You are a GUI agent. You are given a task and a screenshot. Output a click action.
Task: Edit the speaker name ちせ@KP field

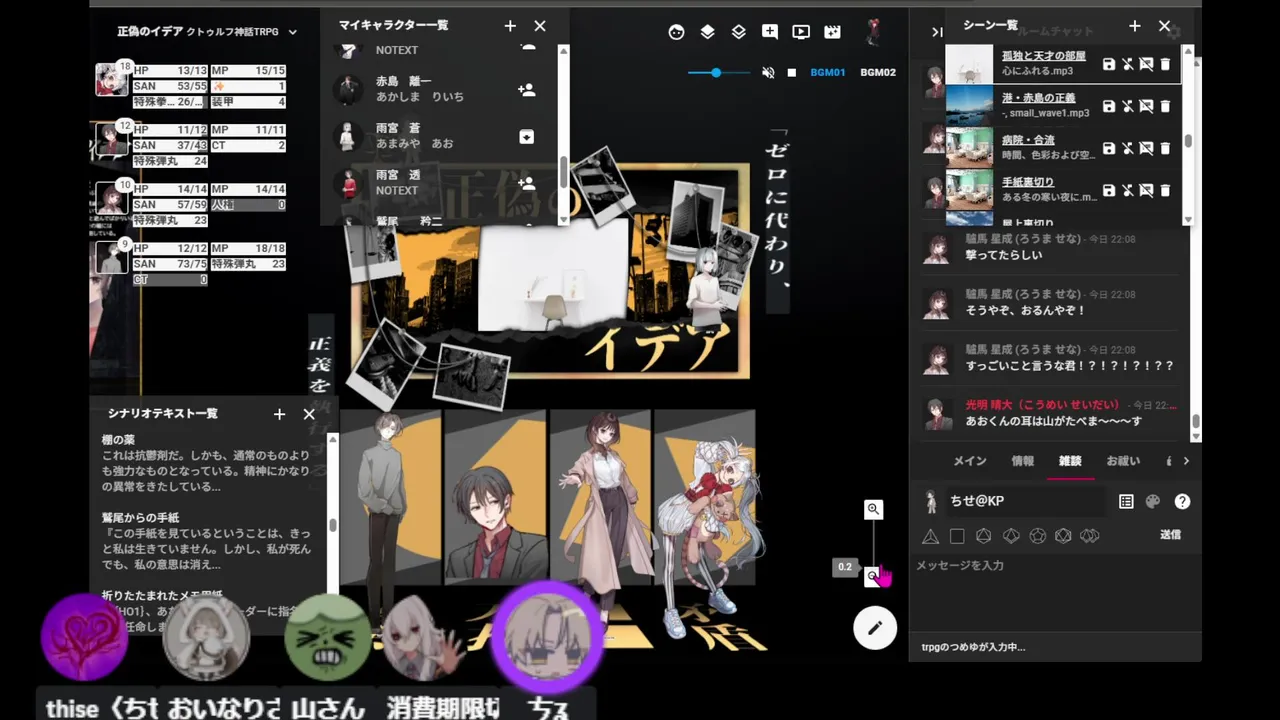(1028, 501)
